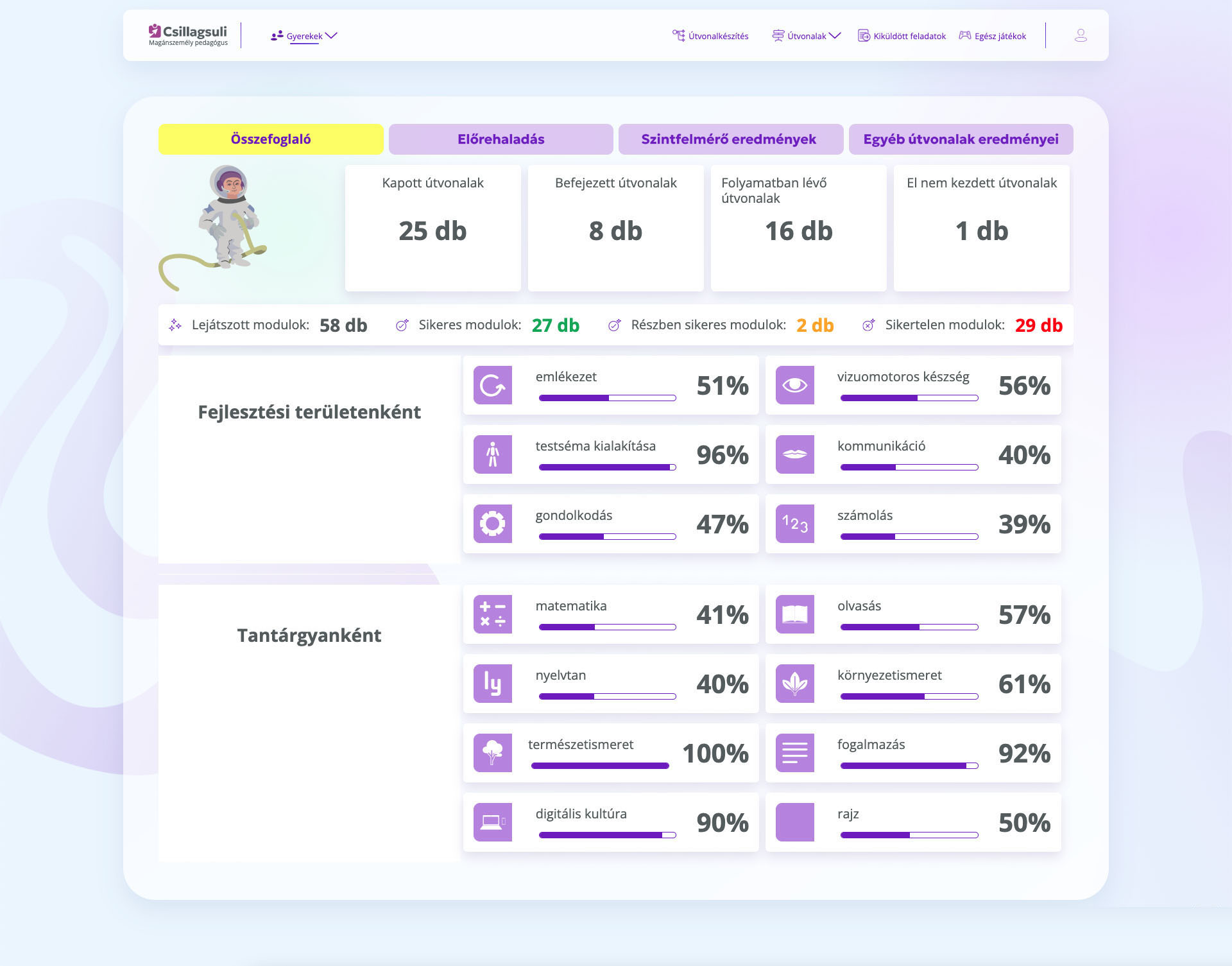Click the Csillagsuli logo
The height and width of the screenshot is (966, 1232).
(x=188, y=35)
